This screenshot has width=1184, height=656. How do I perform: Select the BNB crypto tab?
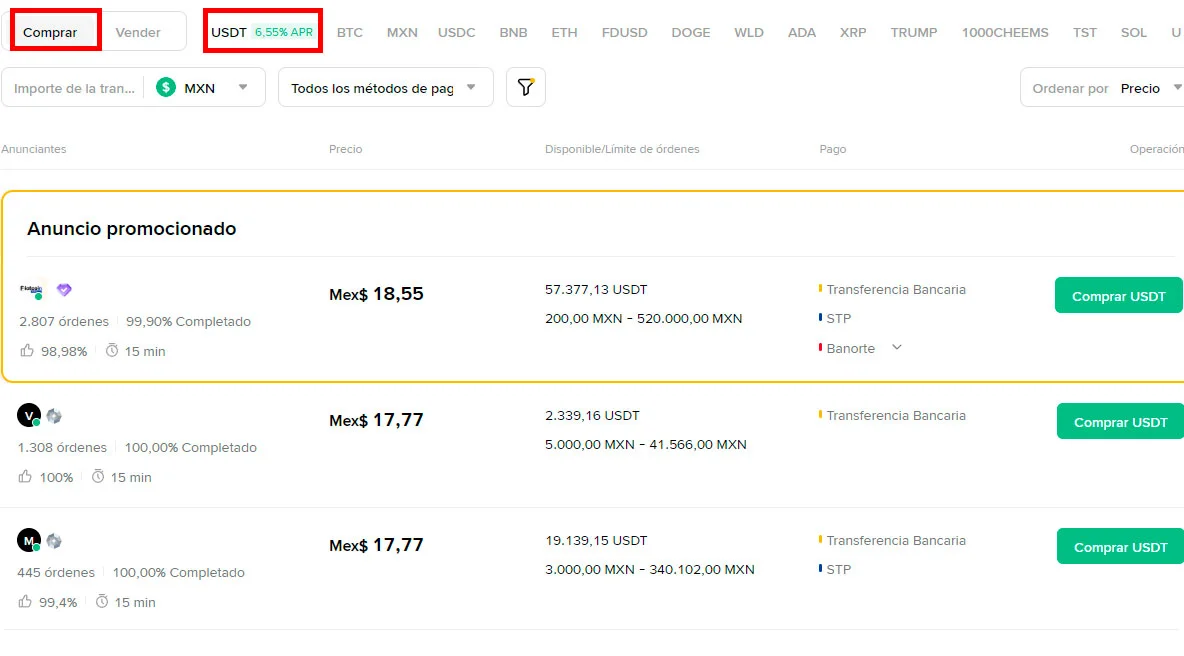pyautogui.click(x=513, y=32)
